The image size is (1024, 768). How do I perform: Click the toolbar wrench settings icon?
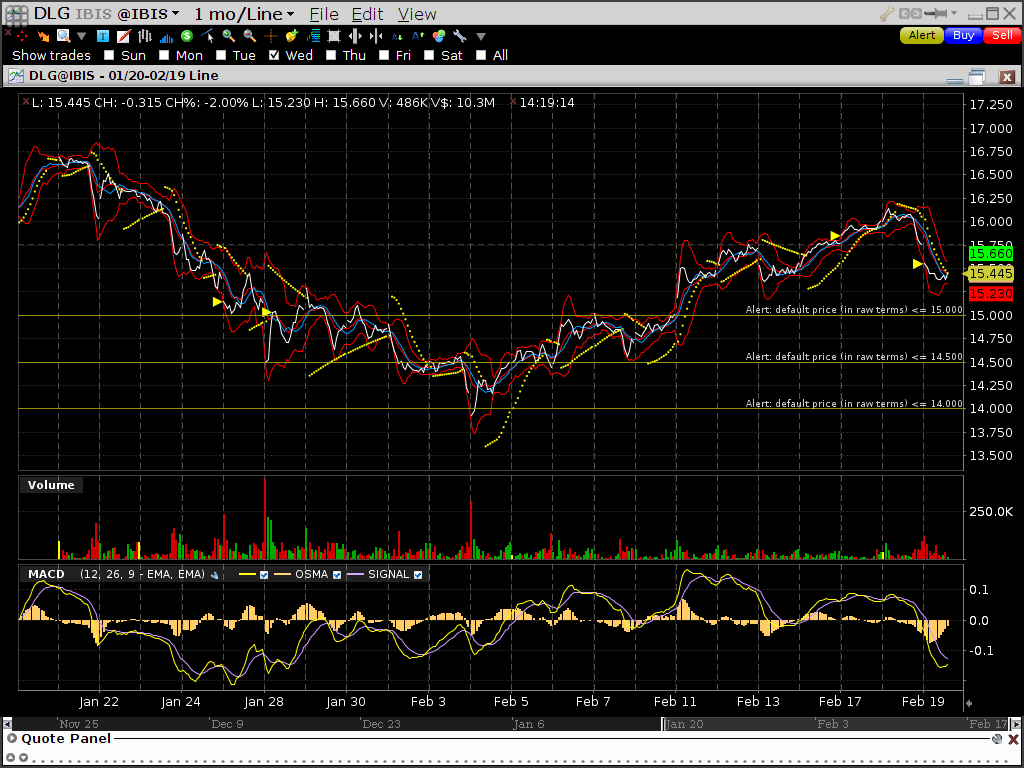coord(460,36)
